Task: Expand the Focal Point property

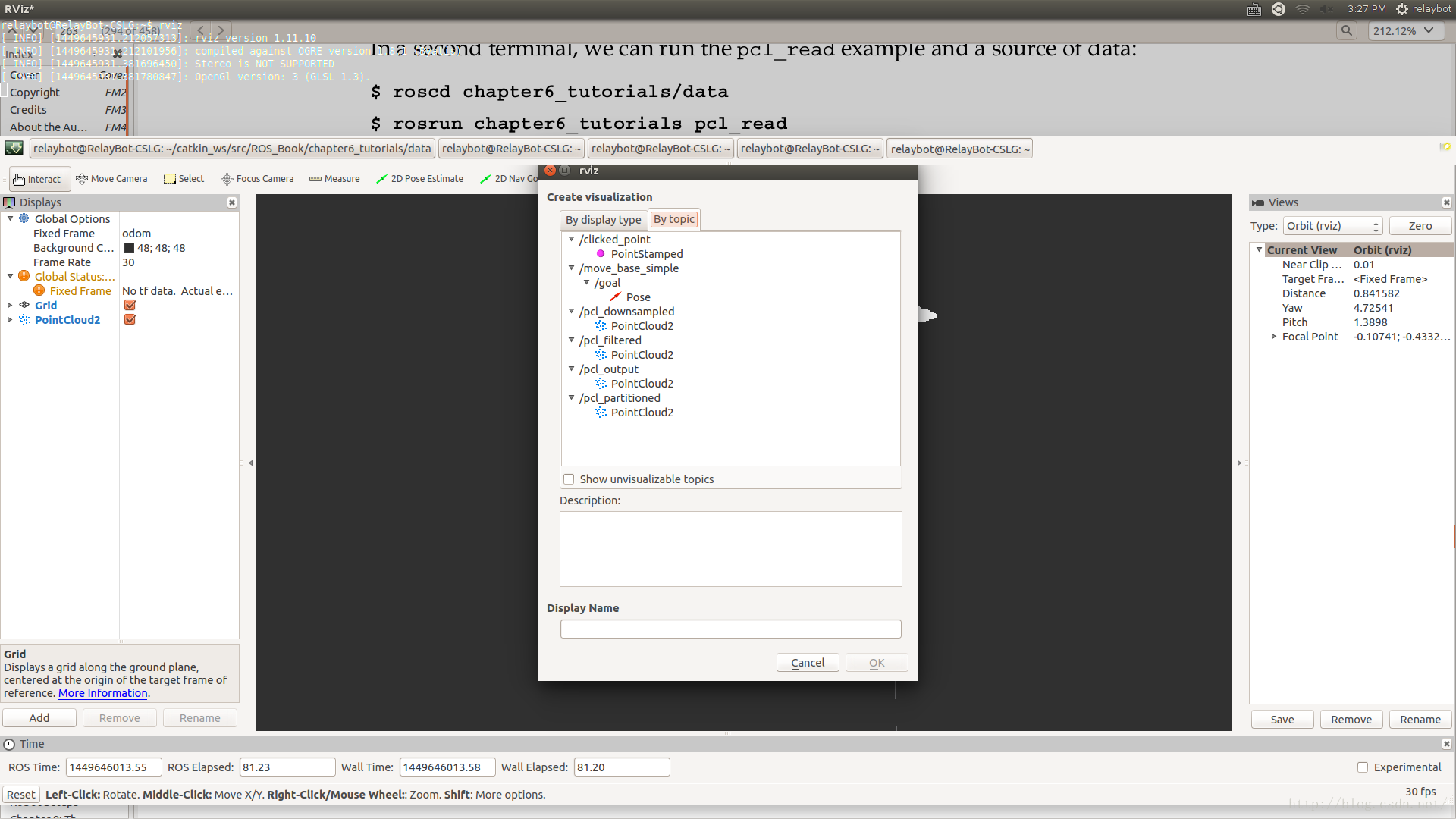Action: click(1274, 336)
